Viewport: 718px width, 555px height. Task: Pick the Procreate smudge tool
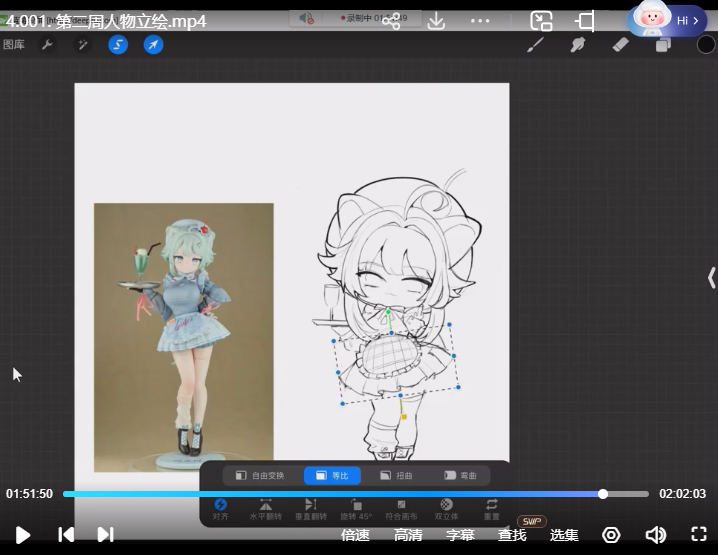coord(578,45)
